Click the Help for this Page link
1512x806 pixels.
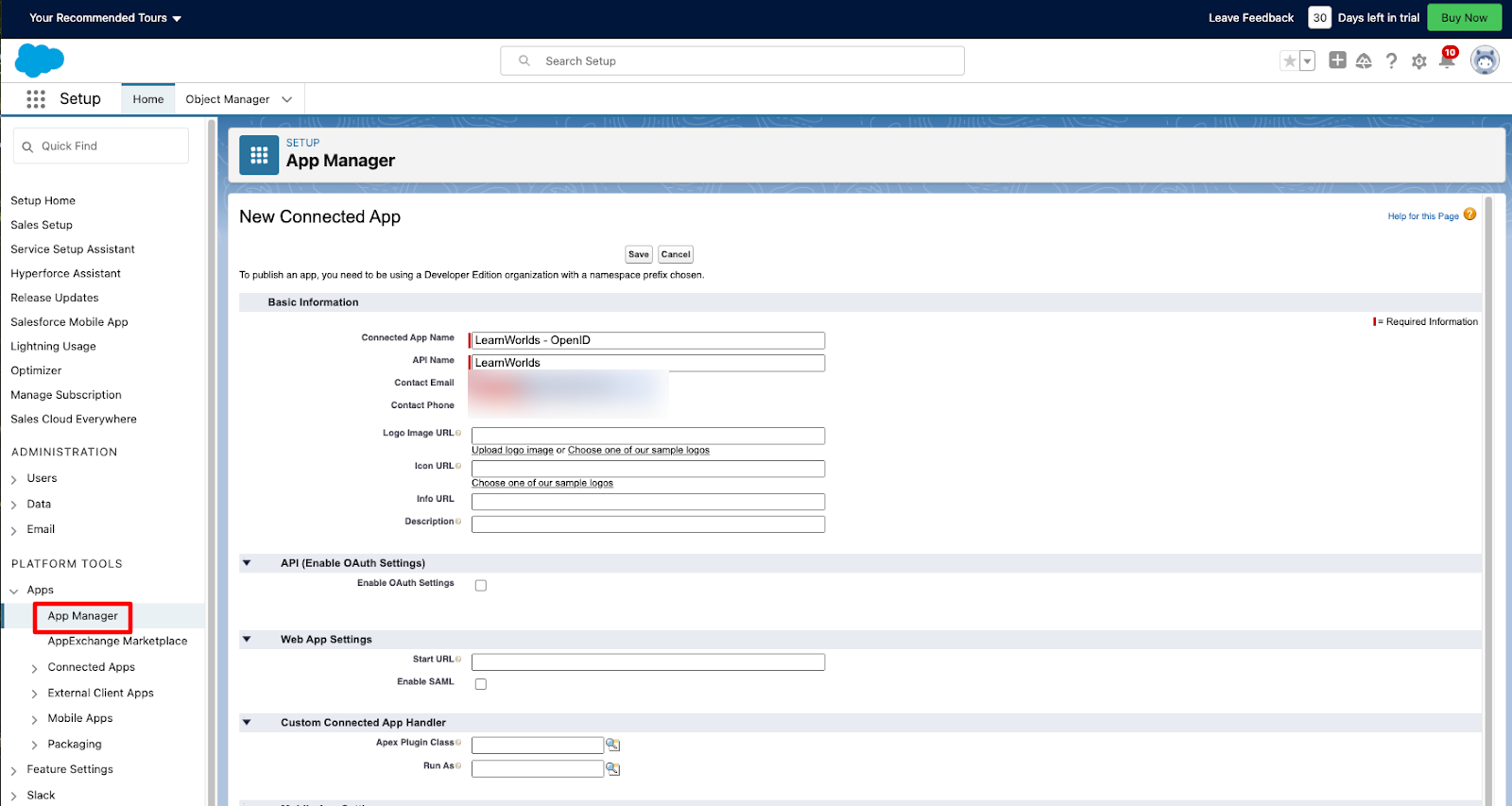click(x=1423, y=216)
